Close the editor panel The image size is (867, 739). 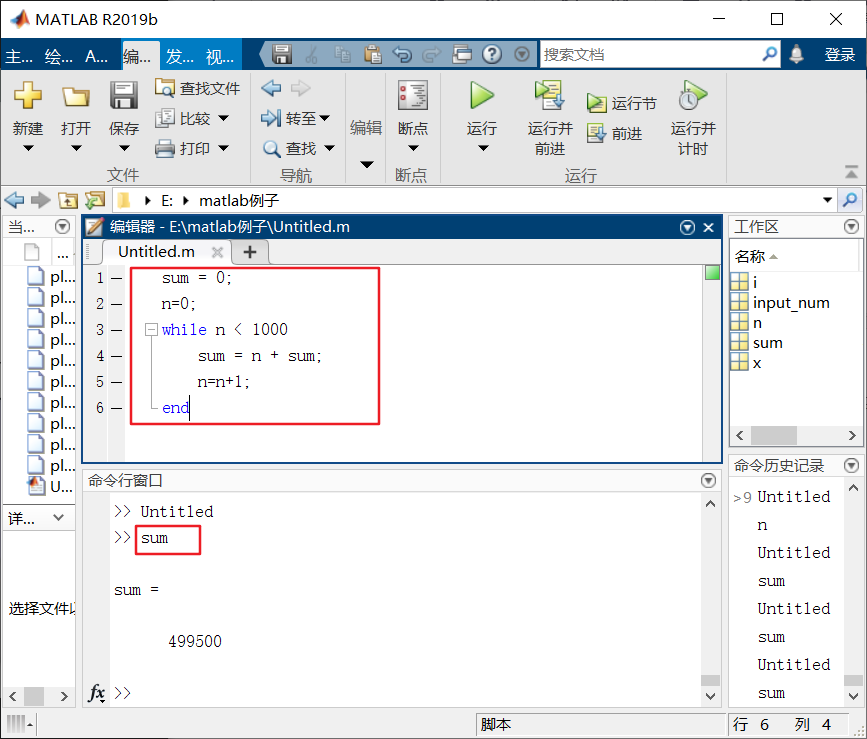click(x=708, y=227)
